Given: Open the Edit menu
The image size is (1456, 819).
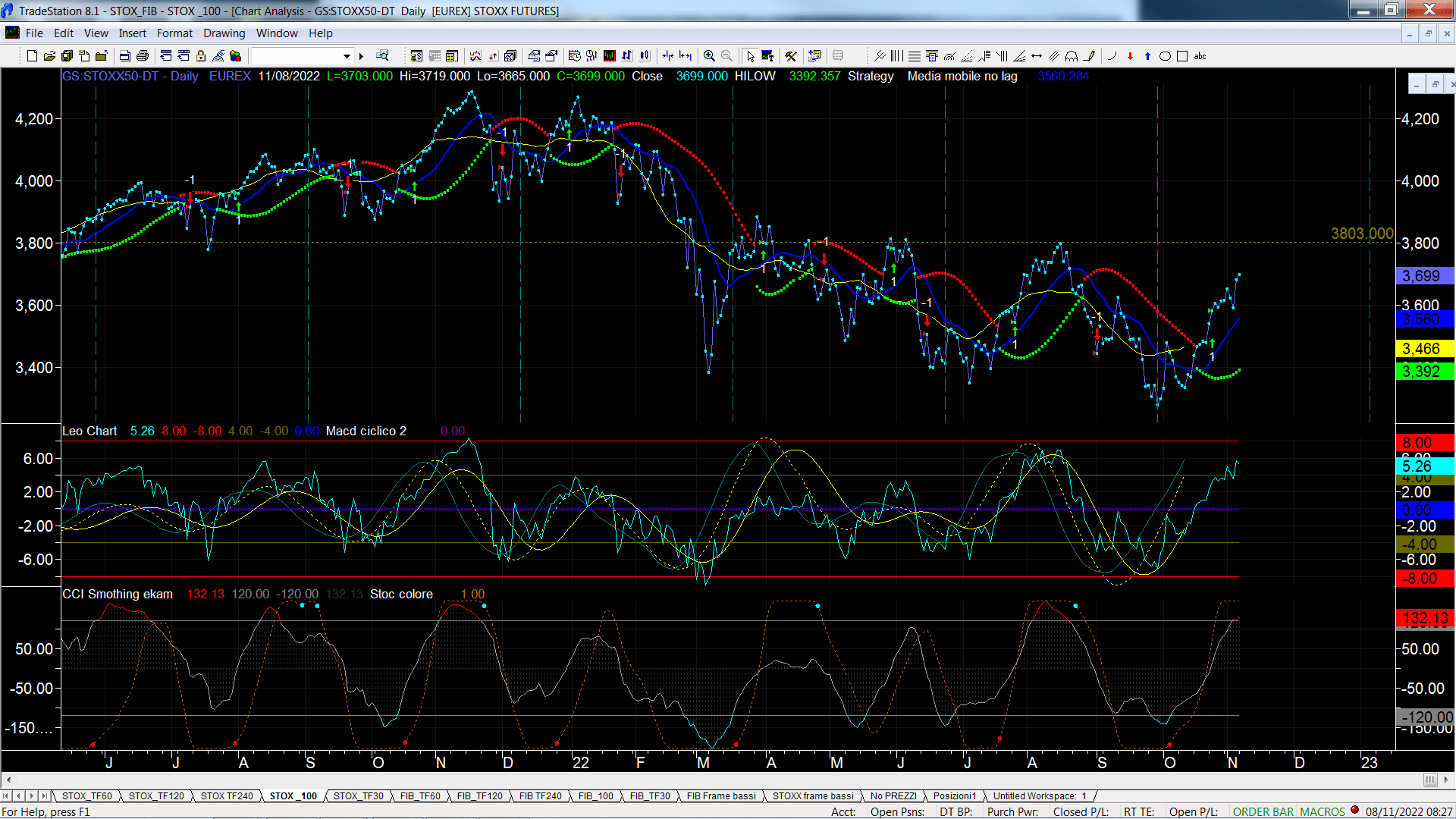Looking at the screenshot, I should [x=64, y=33].
